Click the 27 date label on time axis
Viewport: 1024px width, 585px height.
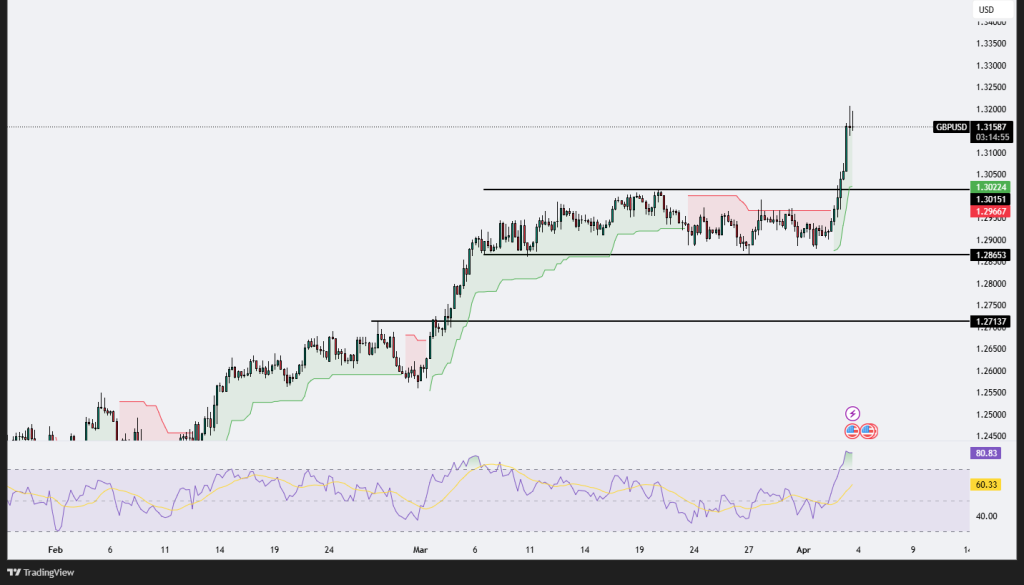pos(748,550)
